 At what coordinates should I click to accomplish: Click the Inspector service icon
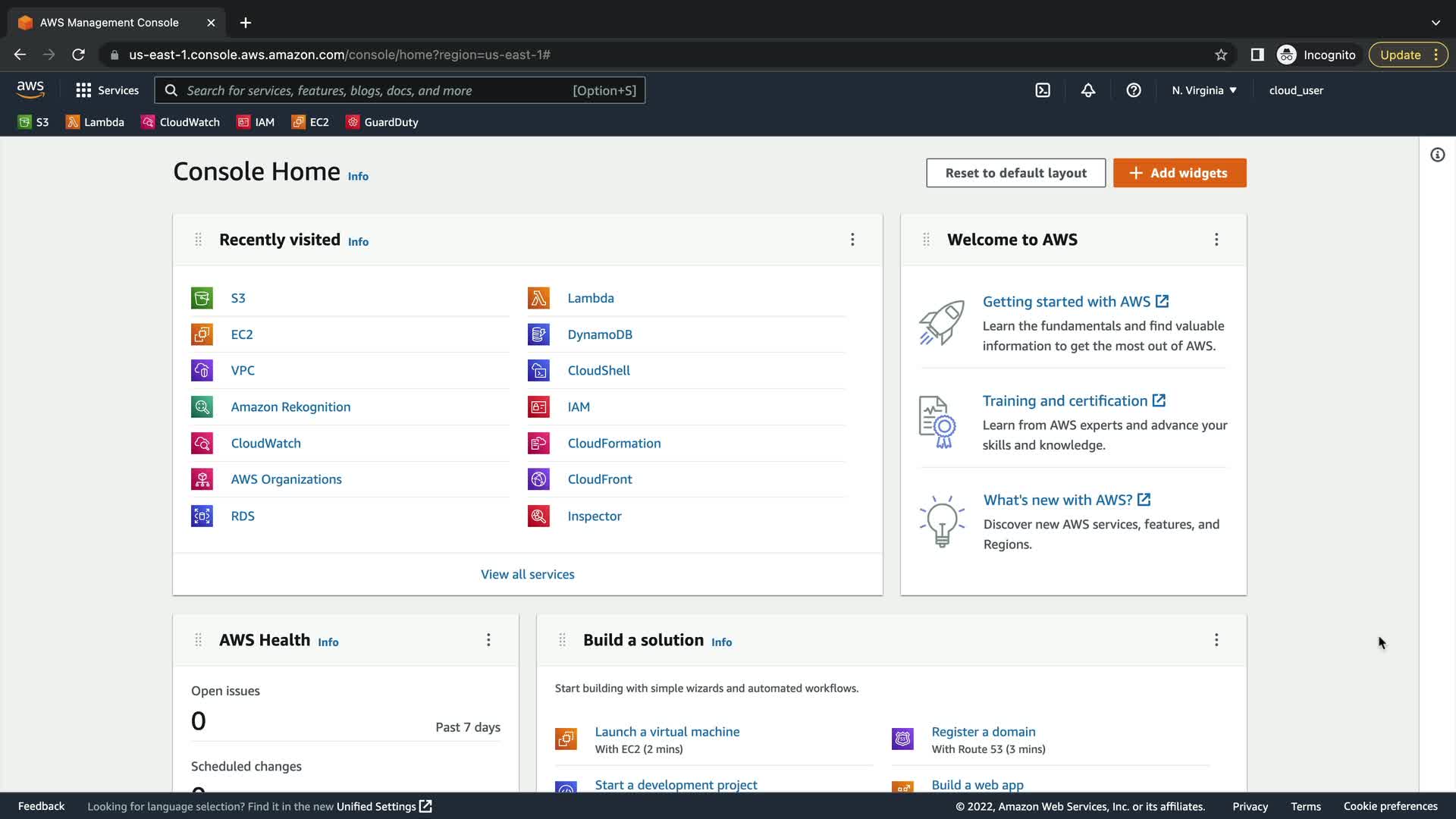pyautogui.click(x=538, y=516)
